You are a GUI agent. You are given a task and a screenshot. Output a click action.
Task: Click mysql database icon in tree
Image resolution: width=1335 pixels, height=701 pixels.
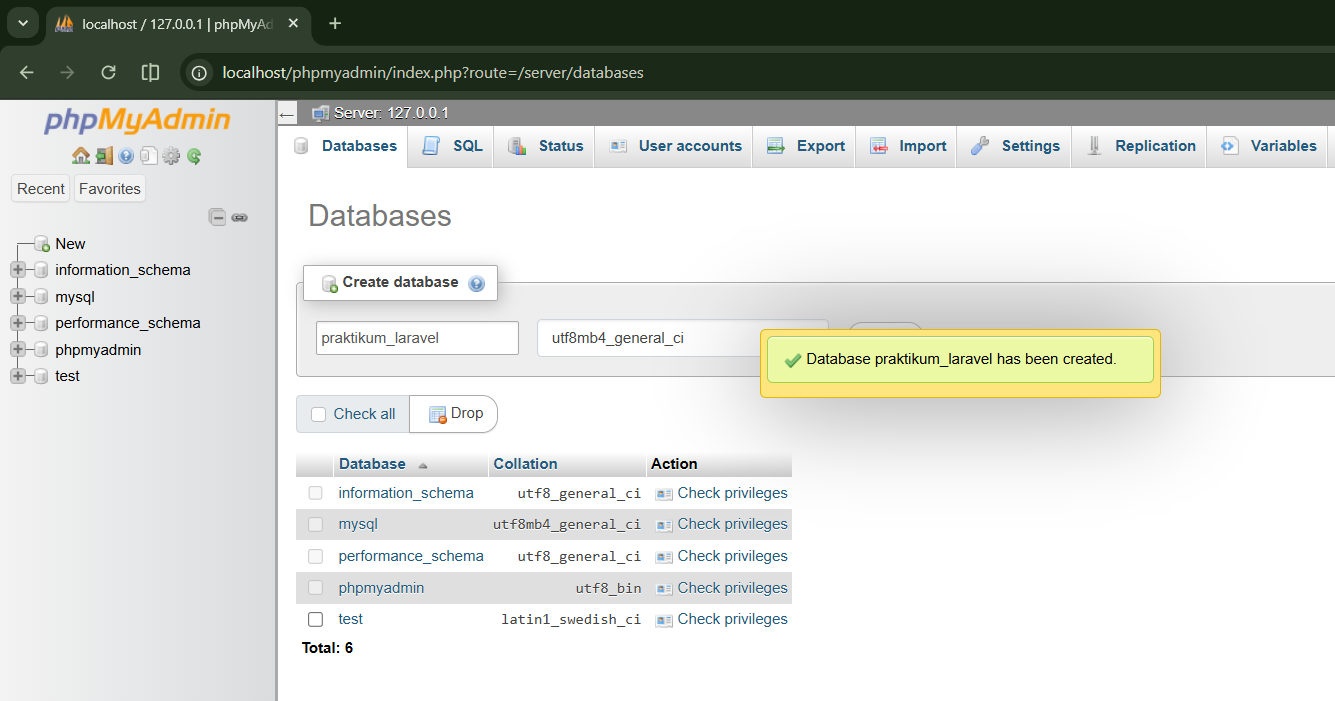[41, 297]
